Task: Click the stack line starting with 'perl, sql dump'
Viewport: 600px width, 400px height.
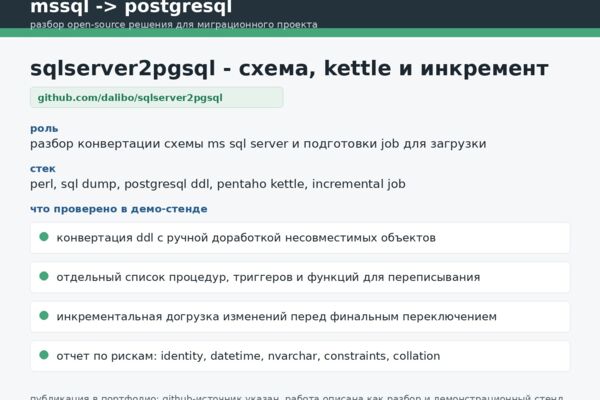Action: pos(218,184)
